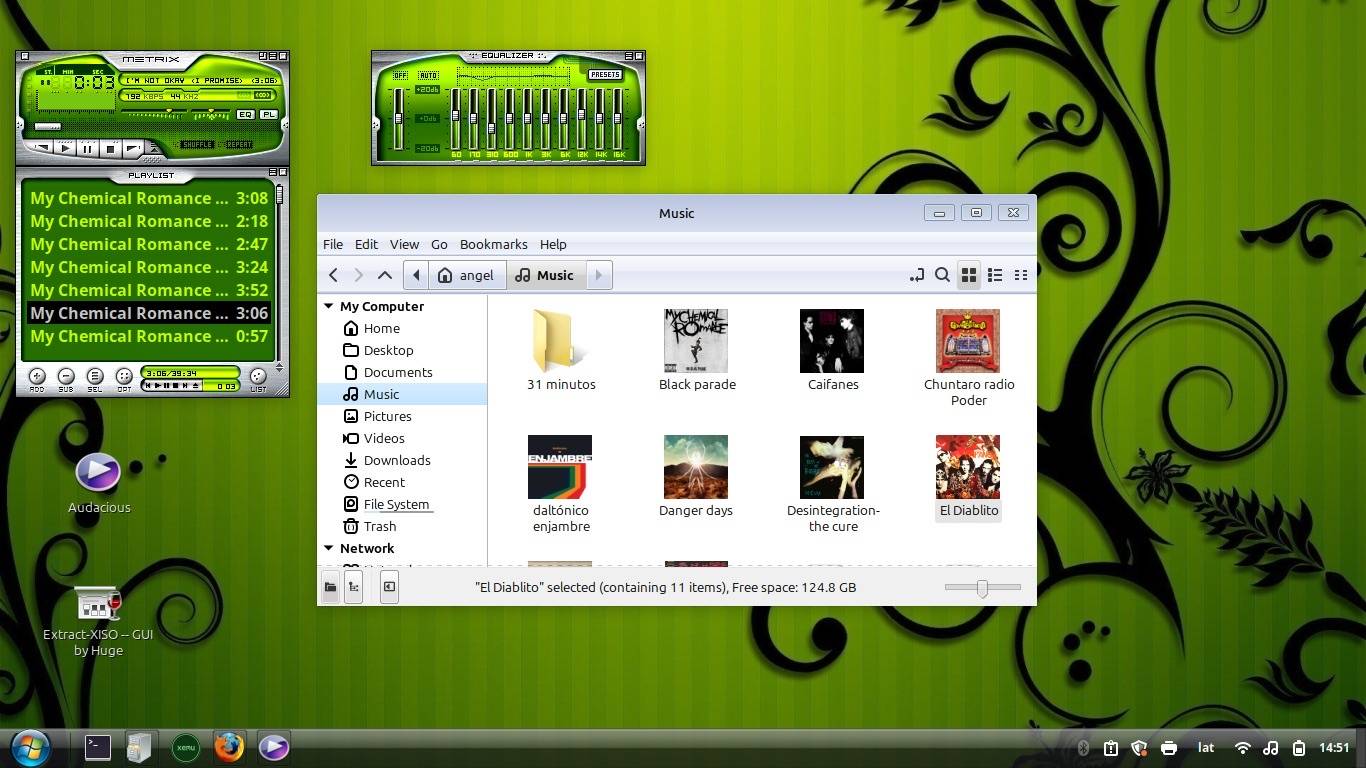The height and width of the screenshot is (768, 1366).
Task: Click the OPT button in the playlist
Action: coord(124,377)
